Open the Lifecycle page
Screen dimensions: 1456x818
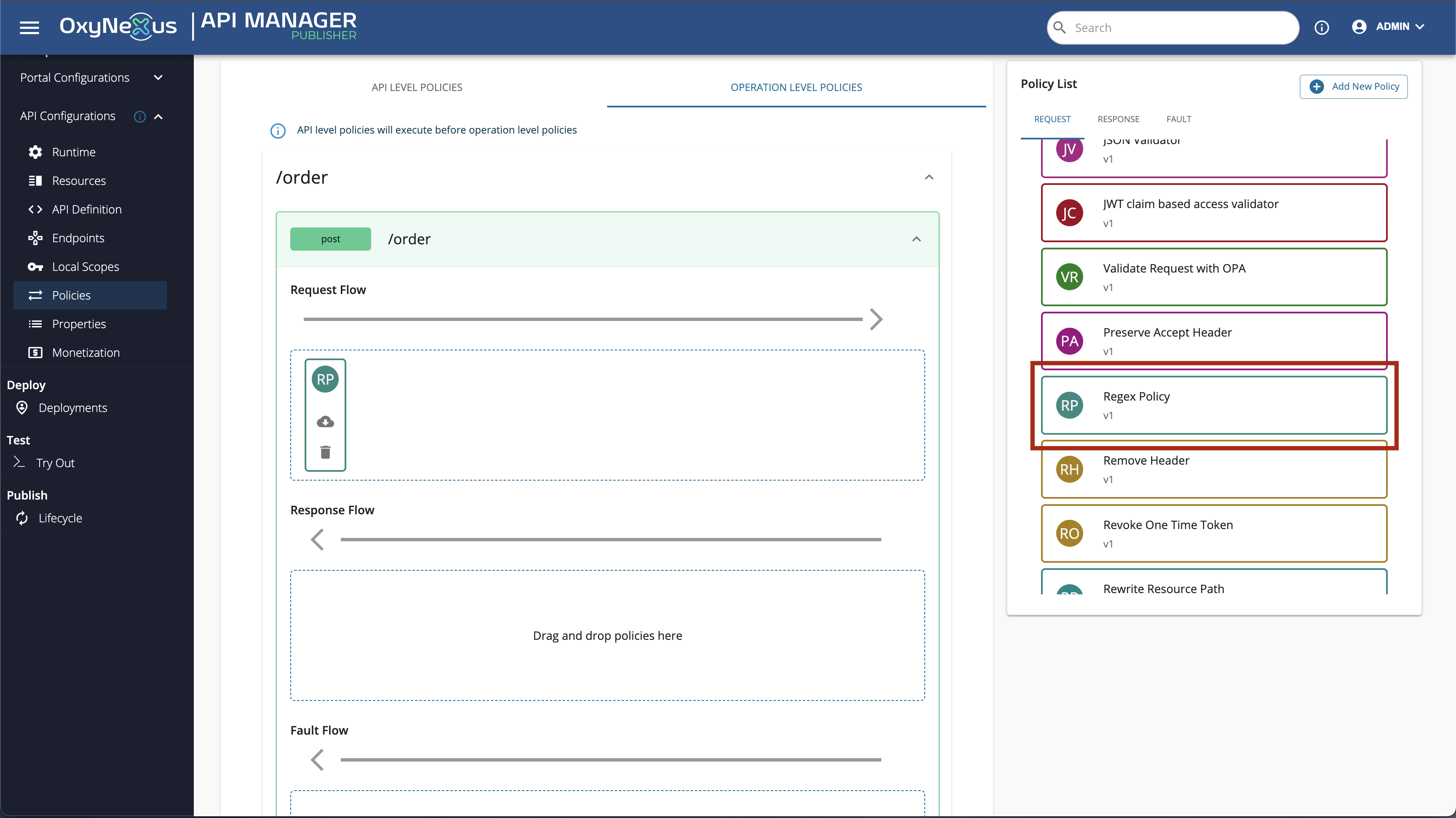point(61,518)
